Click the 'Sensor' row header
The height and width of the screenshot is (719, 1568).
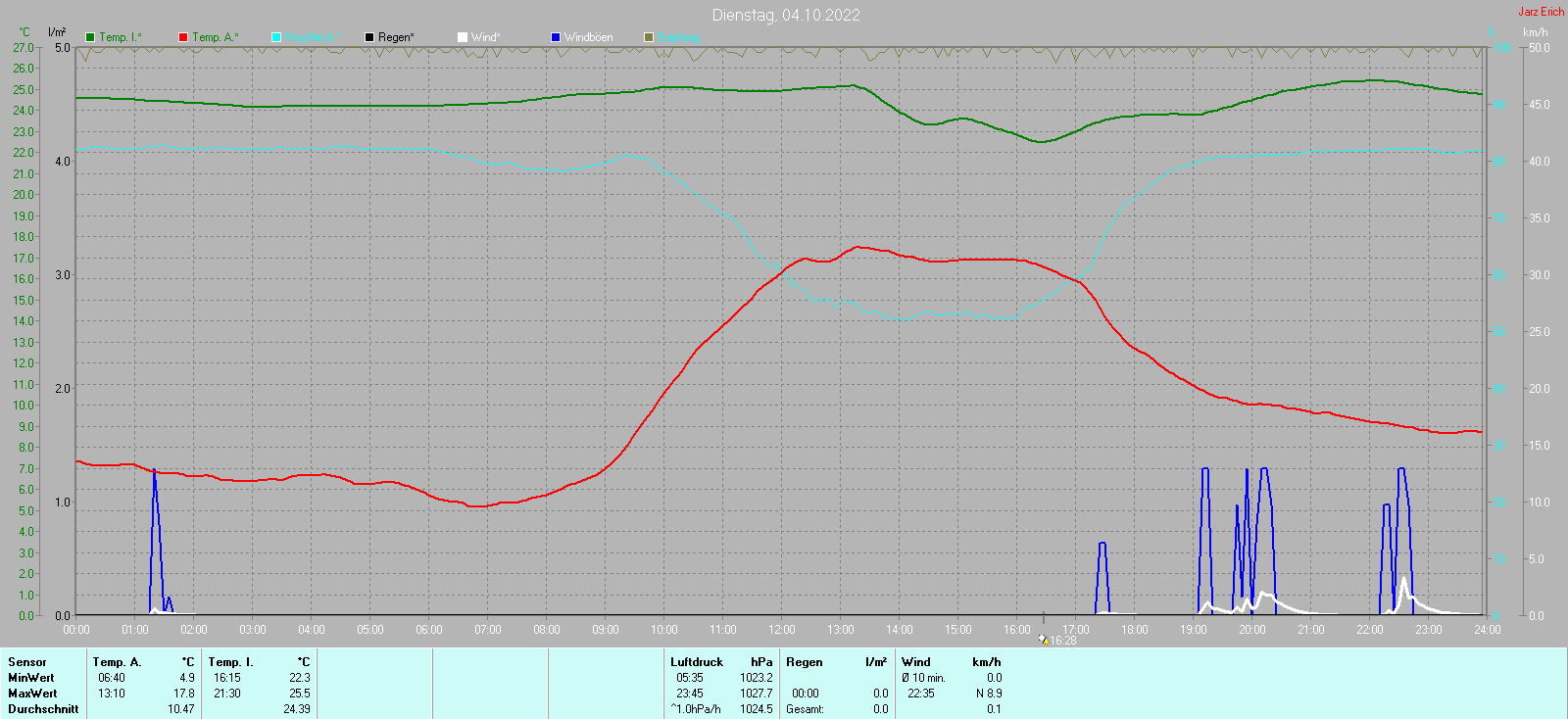[x=27, y=662]
